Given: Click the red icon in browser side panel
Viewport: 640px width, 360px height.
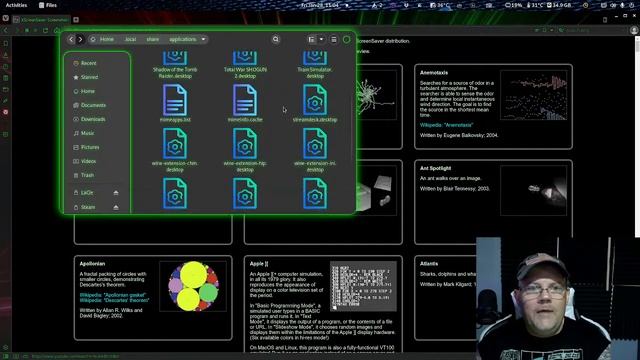Looking at the screenshot, I should coord(5,112).
